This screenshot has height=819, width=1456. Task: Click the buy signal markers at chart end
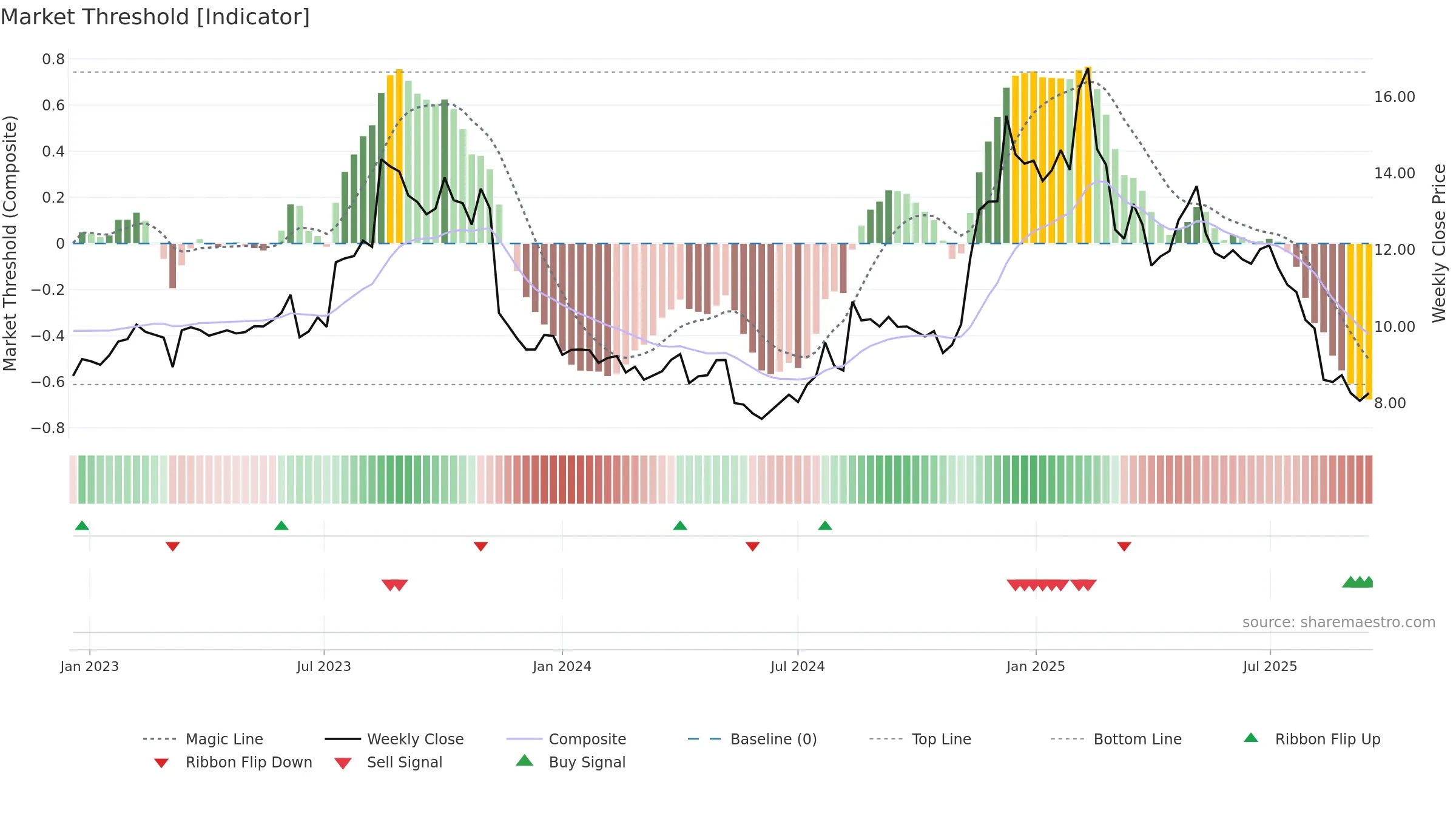[1358, 582]
